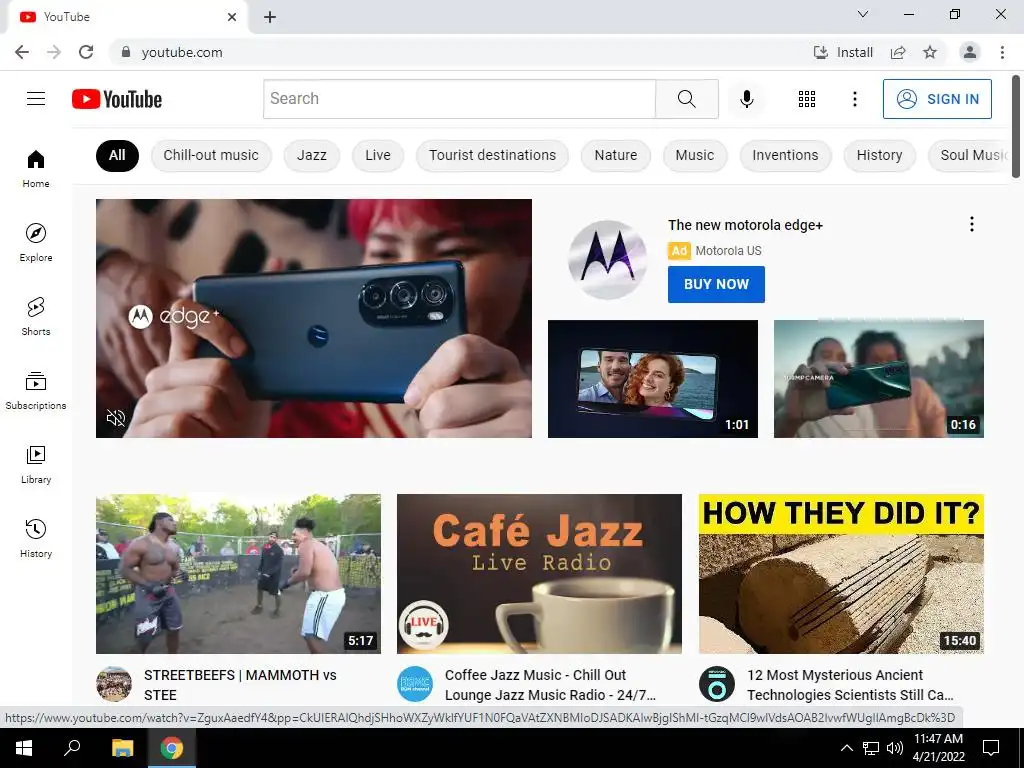Select the Inventions filter chip
Viewport: 1024px width, 768px height.
785,155
